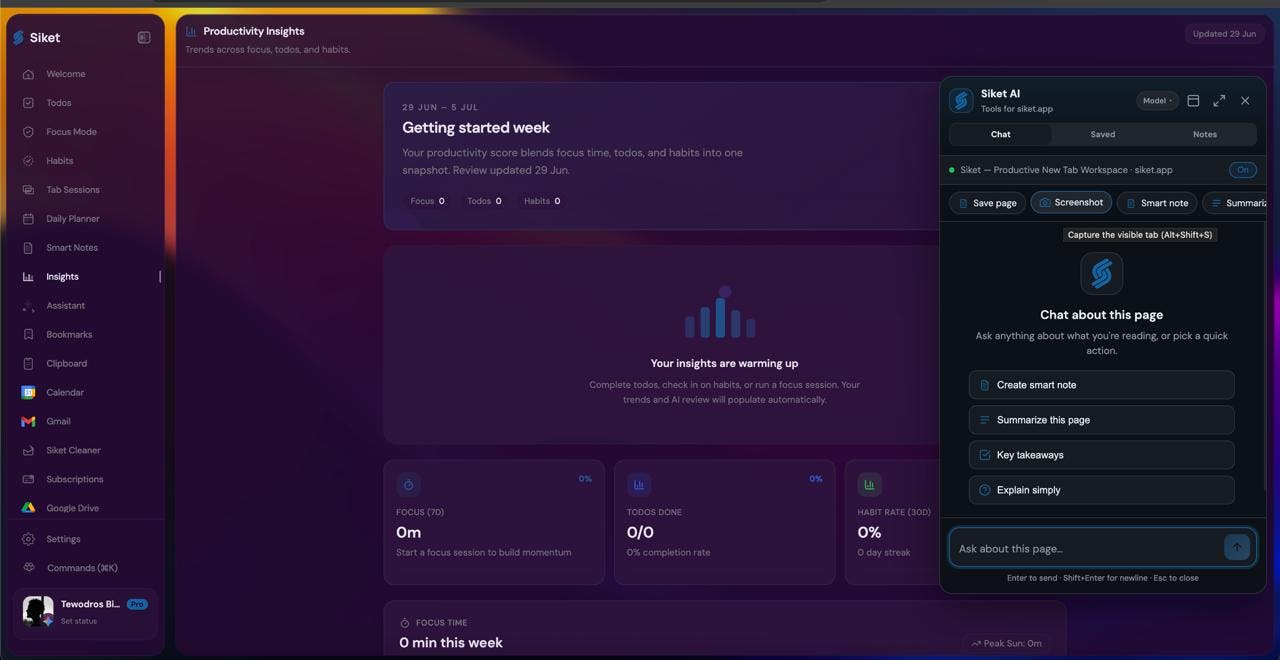Click the 0 min this week text

451,643
